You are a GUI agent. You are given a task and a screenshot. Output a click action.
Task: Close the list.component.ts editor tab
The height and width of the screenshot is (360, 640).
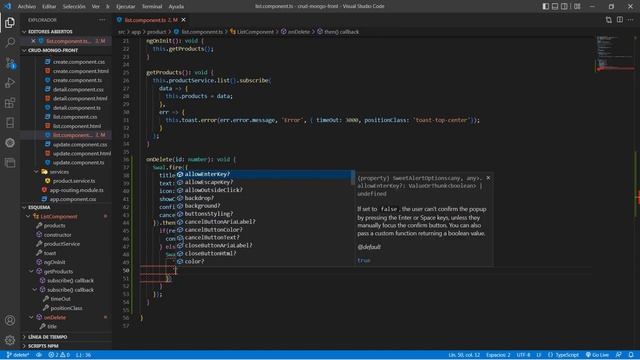184,20
